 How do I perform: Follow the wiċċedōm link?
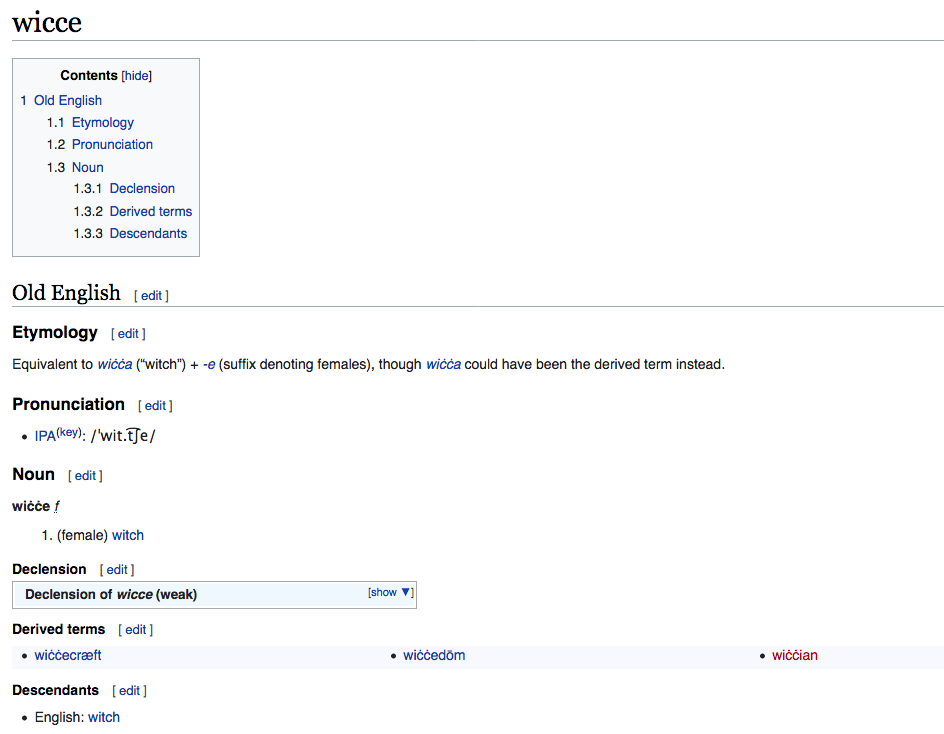click(x=434, y=656)
